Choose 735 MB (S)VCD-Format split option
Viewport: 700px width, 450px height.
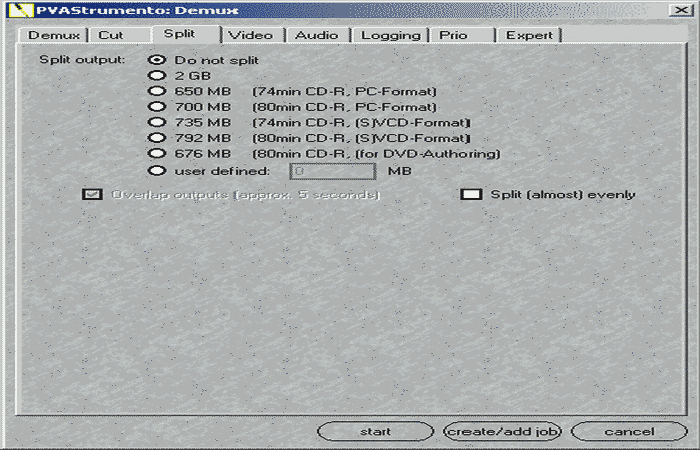pos(155,122)
